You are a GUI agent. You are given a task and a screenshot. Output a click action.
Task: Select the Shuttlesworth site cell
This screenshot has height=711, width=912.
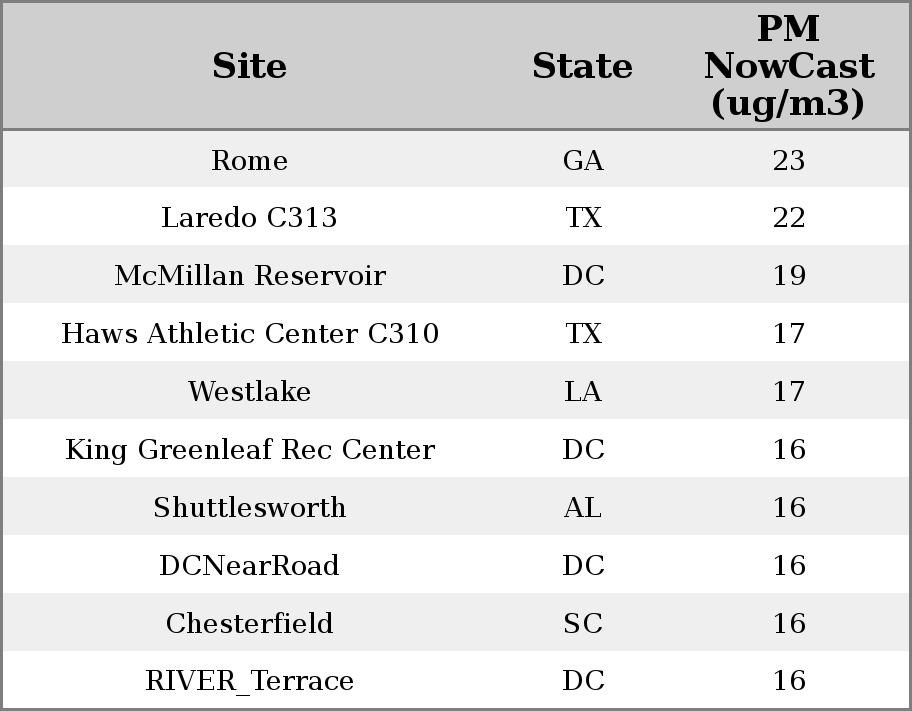pyautogui.click(x=249, y=507)
